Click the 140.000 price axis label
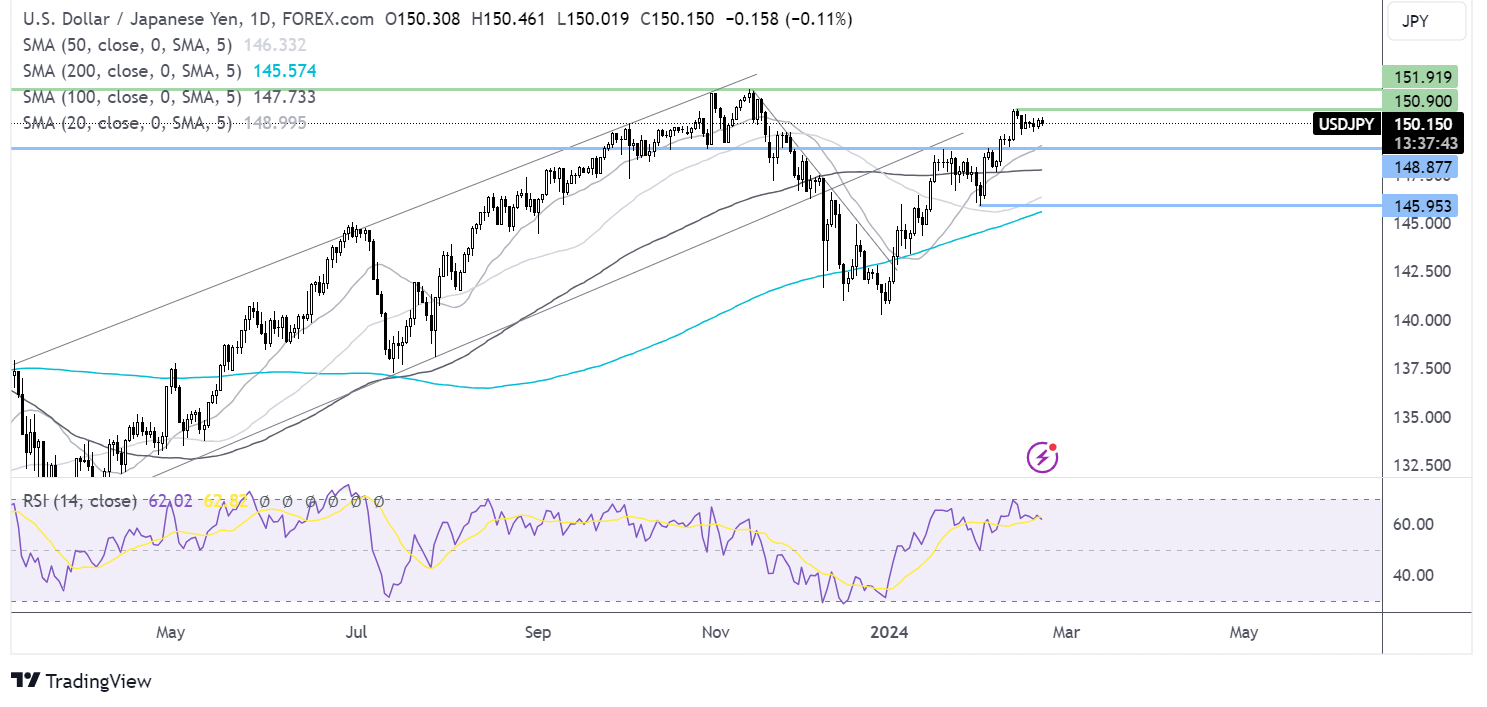 pos(1420,320)
